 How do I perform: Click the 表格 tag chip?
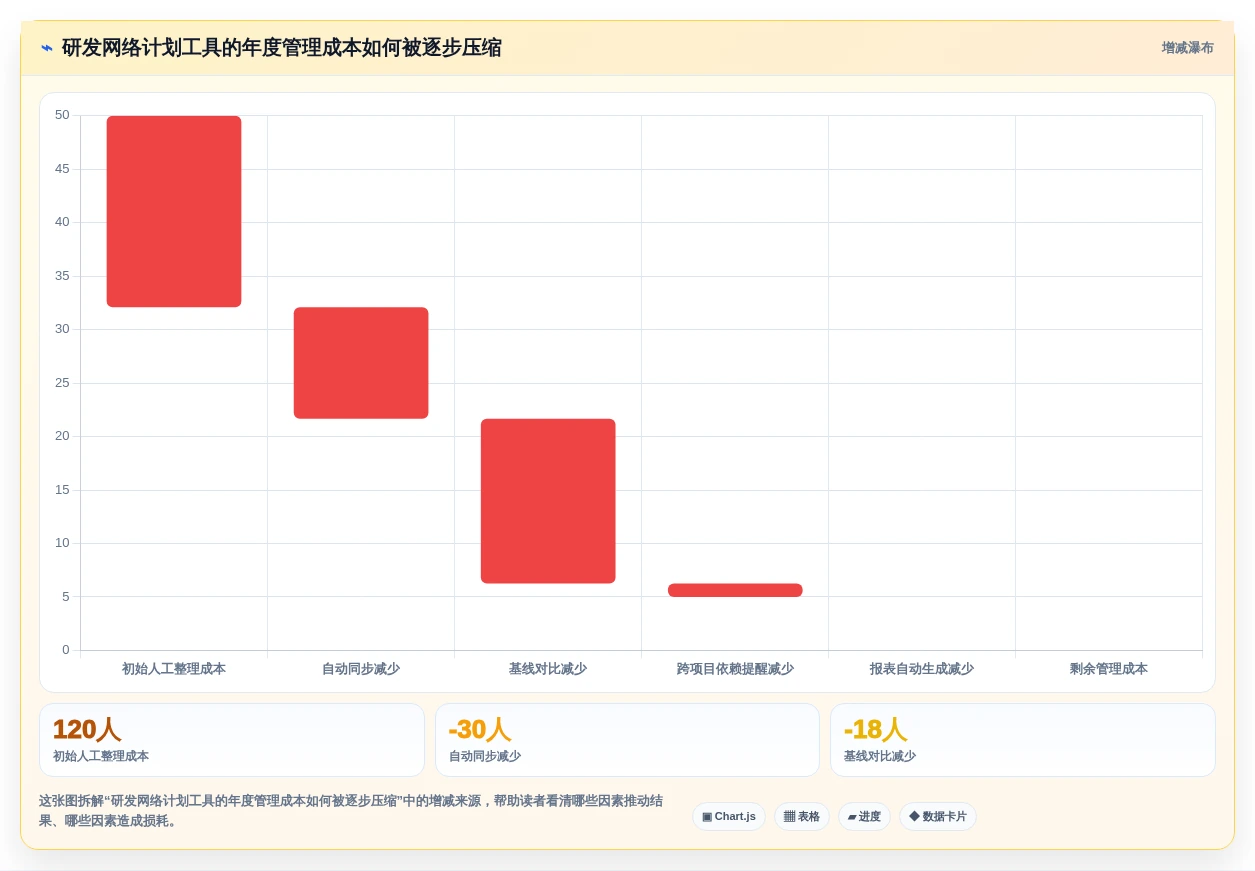[802, 816]
